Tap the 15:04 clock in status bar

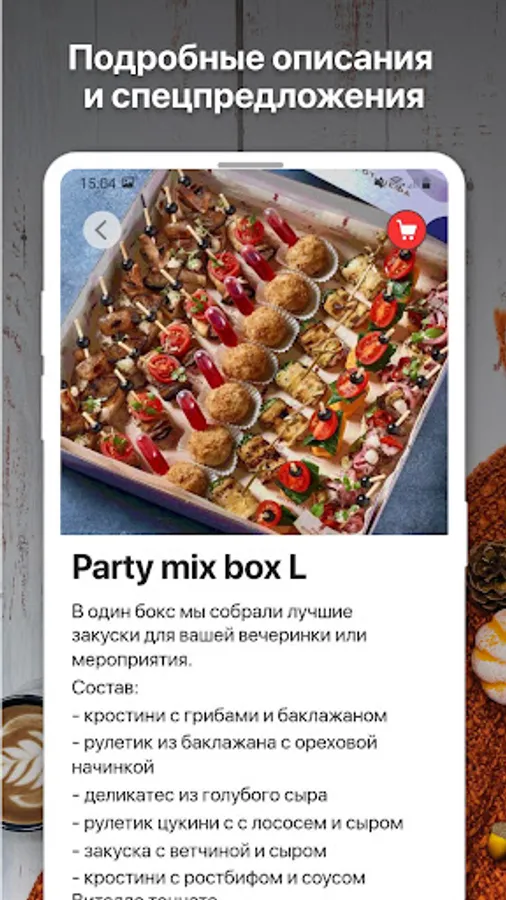tap(98, 183)
